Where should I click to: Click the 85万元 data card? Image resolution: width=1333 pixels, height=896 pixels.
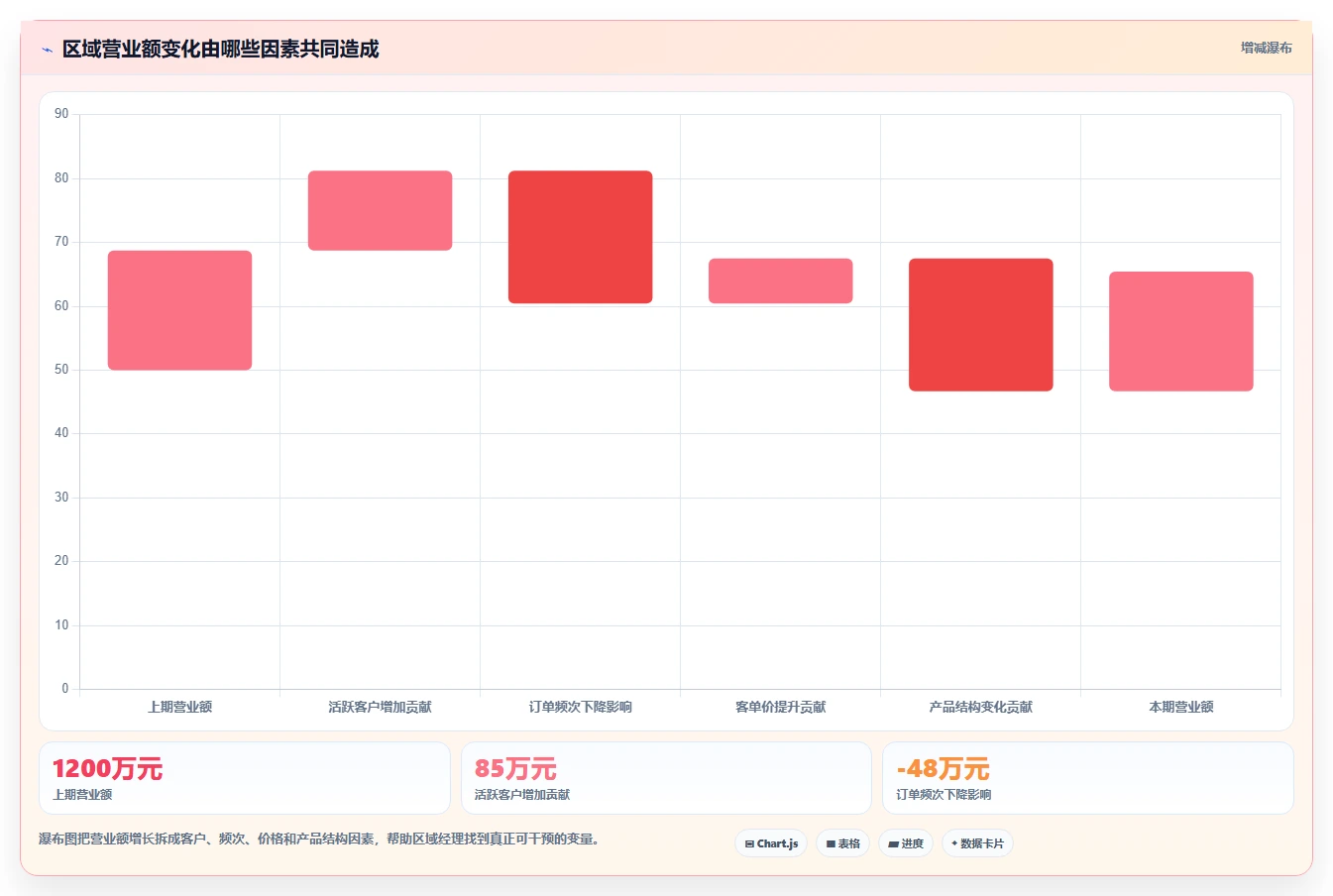tap(666, 778)
